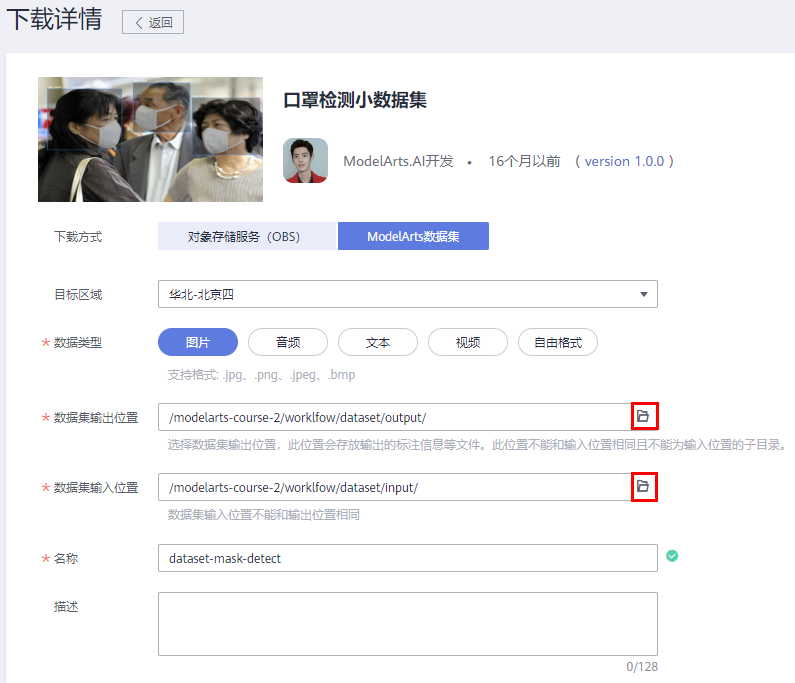
Task: Click the 返回 back button
Action: [x=153, y=22]
